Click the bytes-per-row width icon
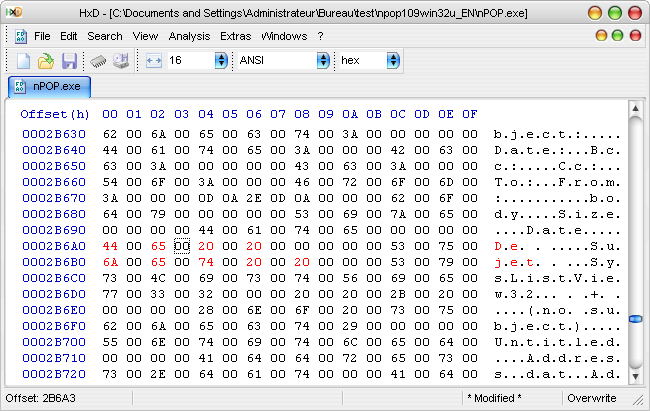Image resolution: width=650 pixels, height=411 pixels. point(153,61)
